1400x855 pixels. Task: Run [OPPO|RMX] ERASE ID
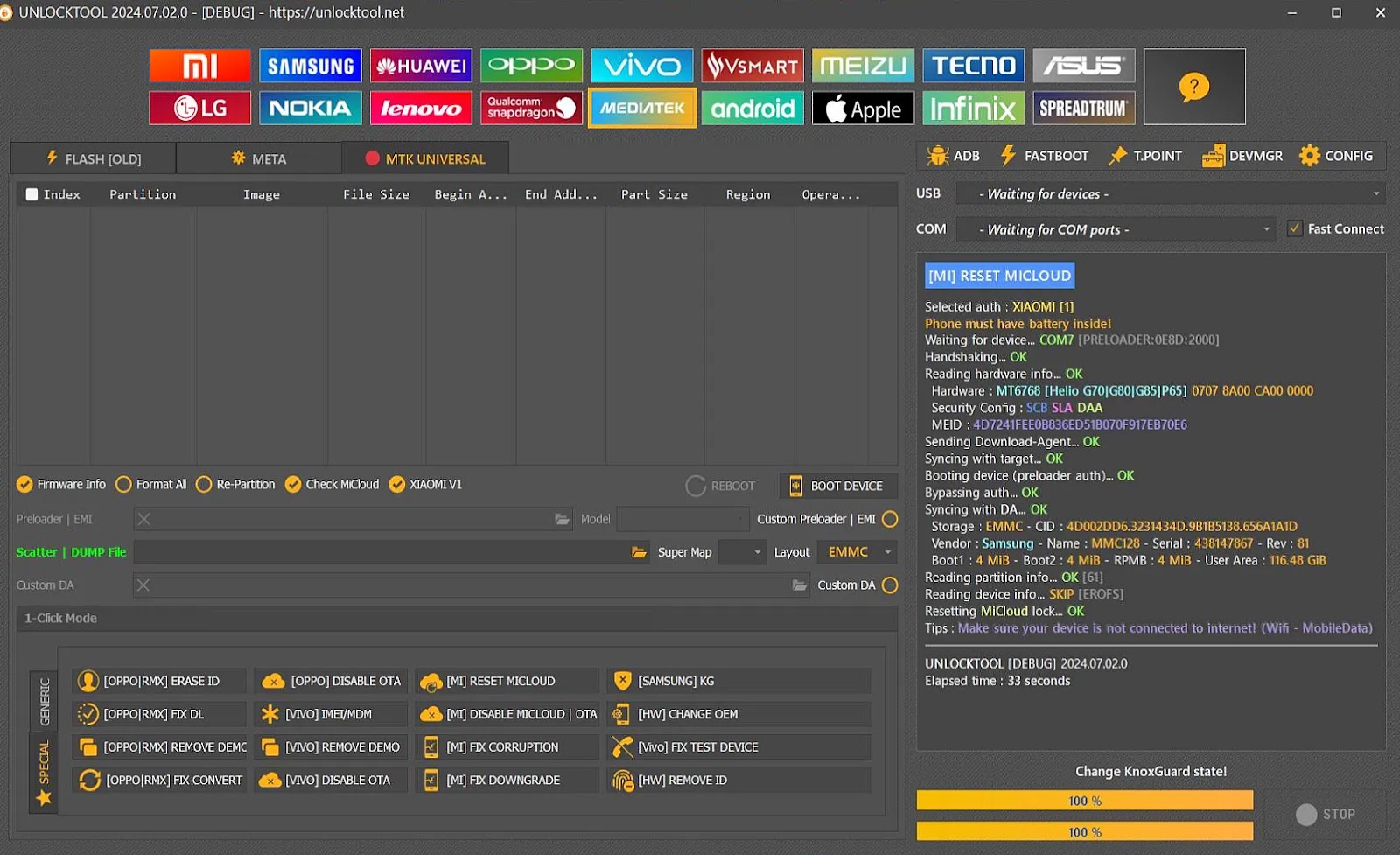coord(159,681)
